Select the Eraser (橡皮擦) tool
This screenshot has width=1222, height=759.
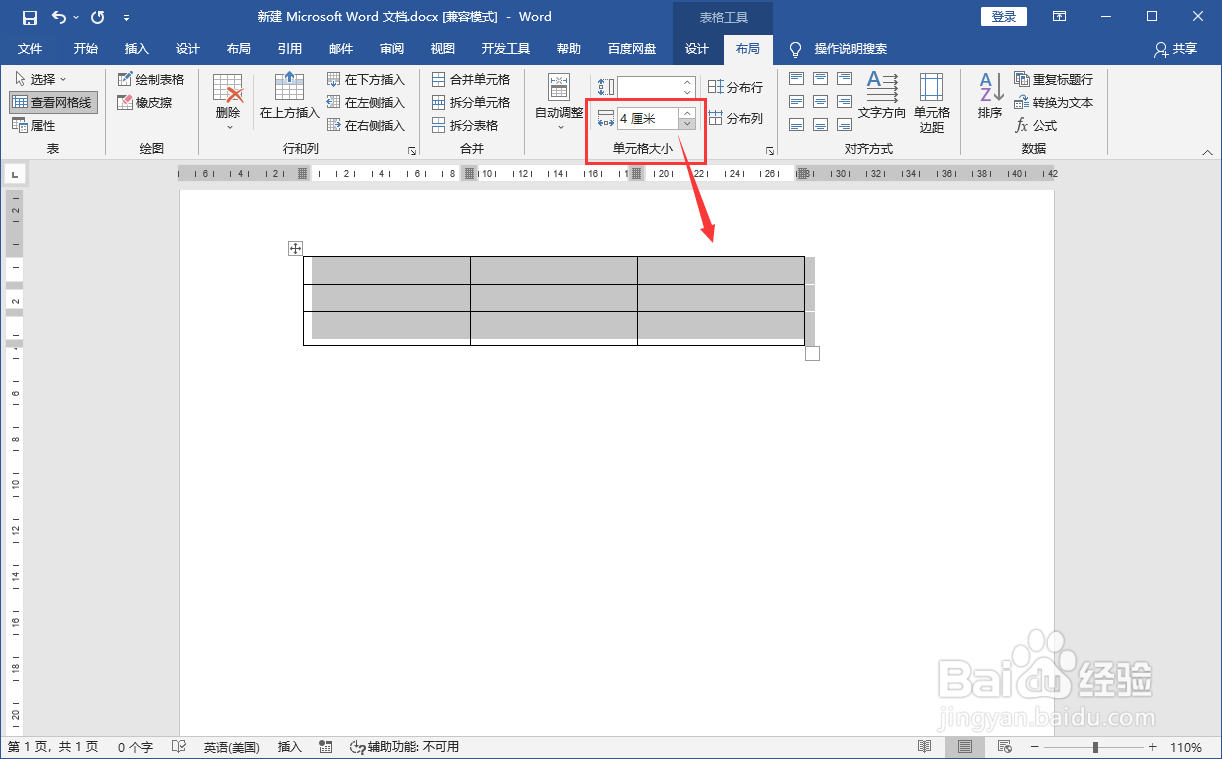(x=148, y=101)
